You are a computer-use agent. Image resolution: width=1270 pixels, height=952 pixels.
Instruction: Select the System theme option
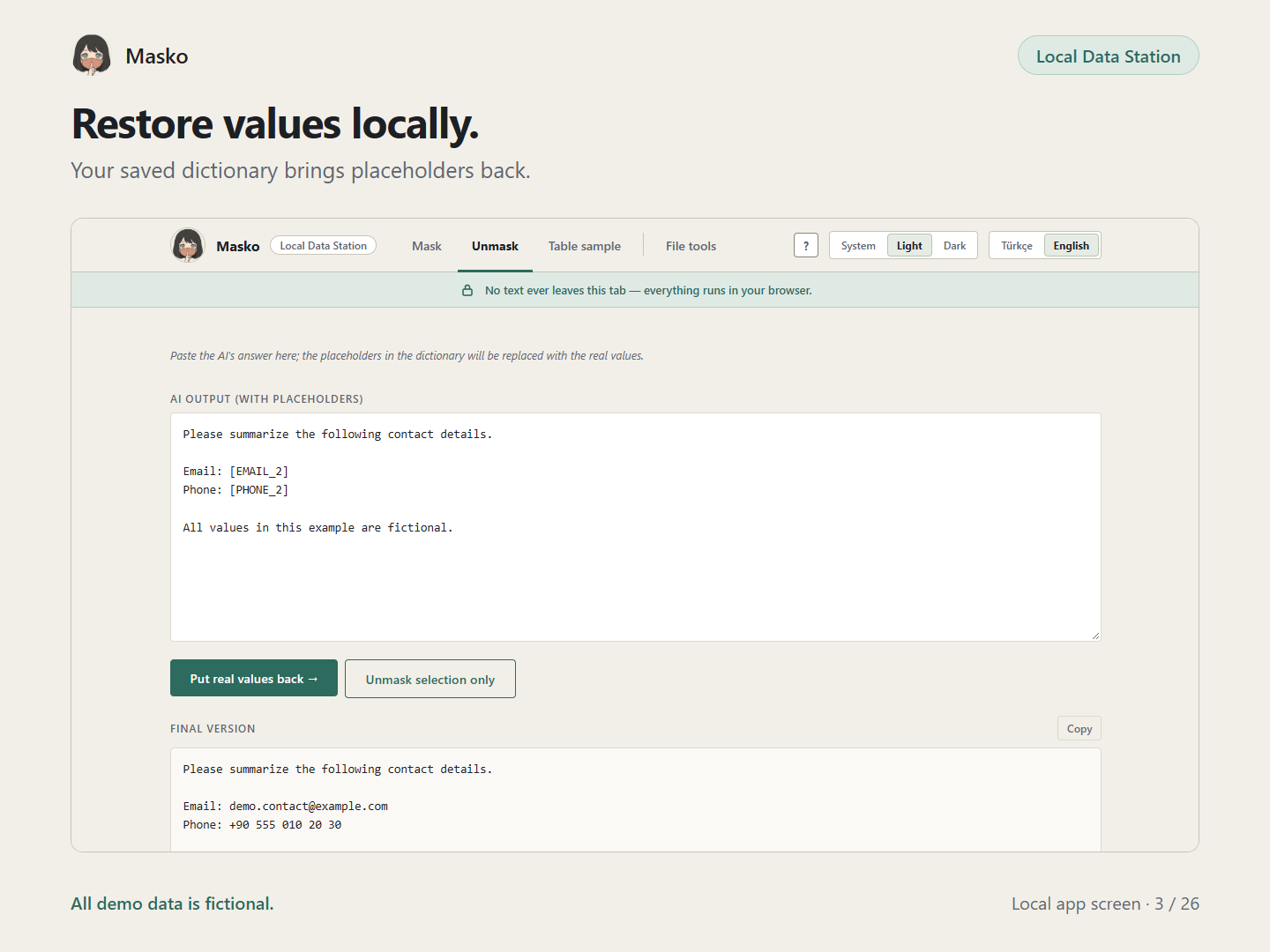tap(858, 246)
